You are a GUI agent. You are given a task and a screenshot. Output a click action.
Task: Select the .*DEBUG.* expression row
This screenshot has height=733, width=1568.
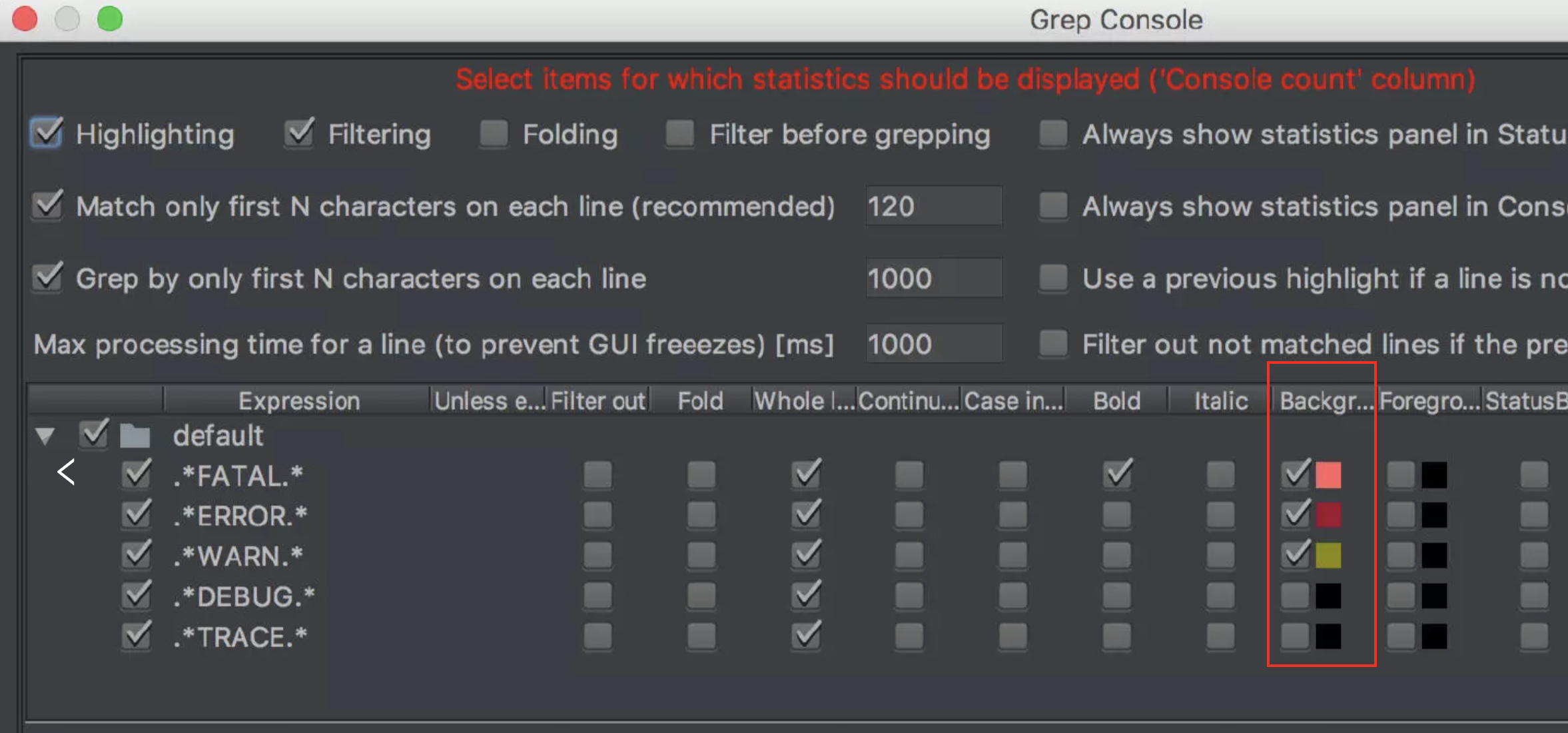tap(244, 596)
